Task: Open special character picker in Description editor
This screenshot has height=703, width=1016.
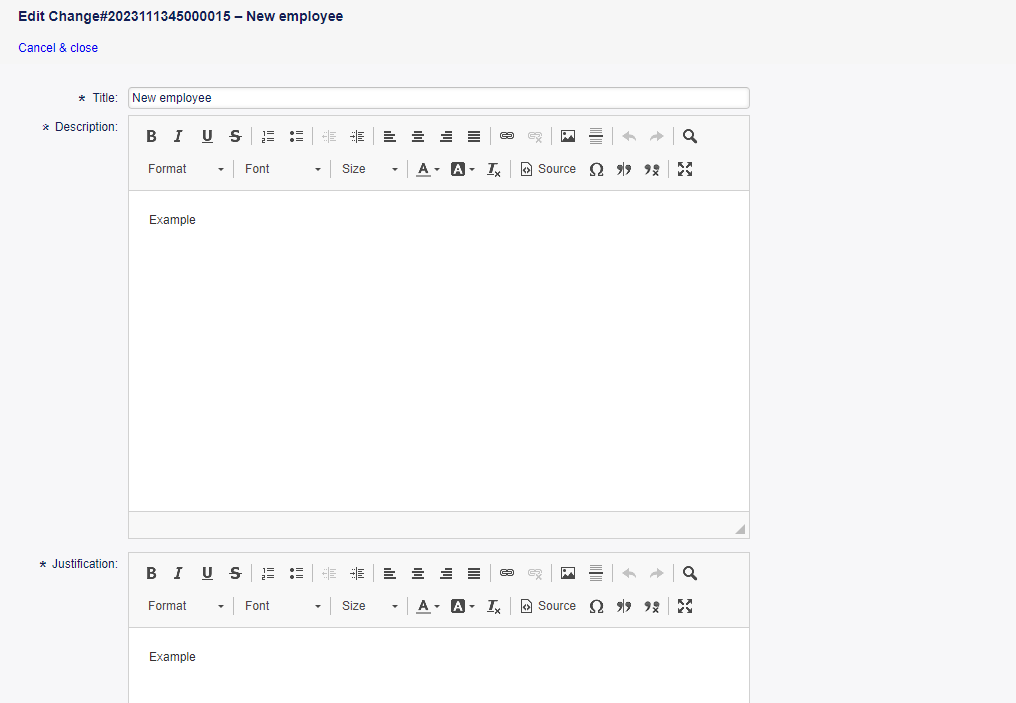Action: point(596,170)
